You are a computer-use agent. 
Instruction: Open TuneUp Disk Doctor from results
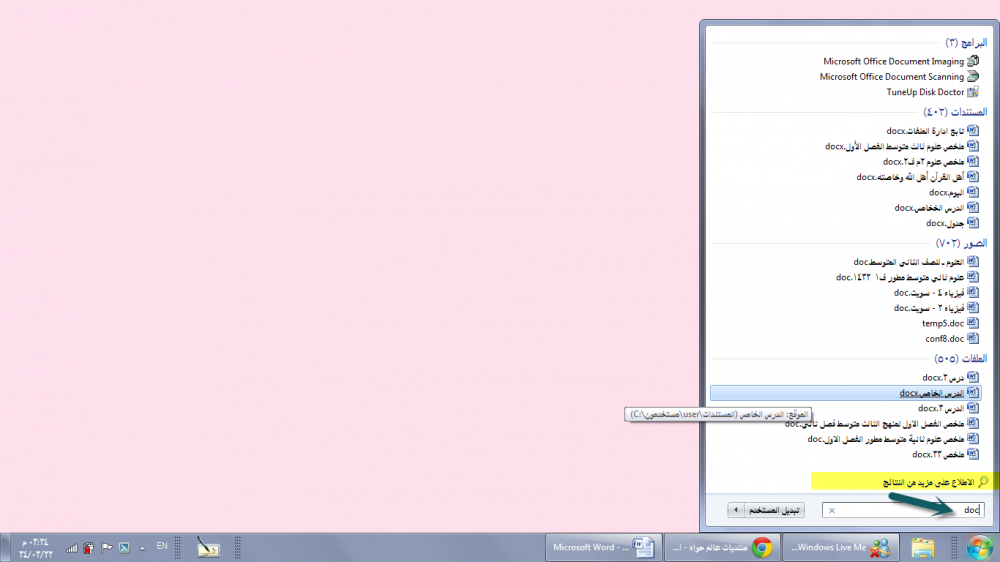[x=925, y=92]
